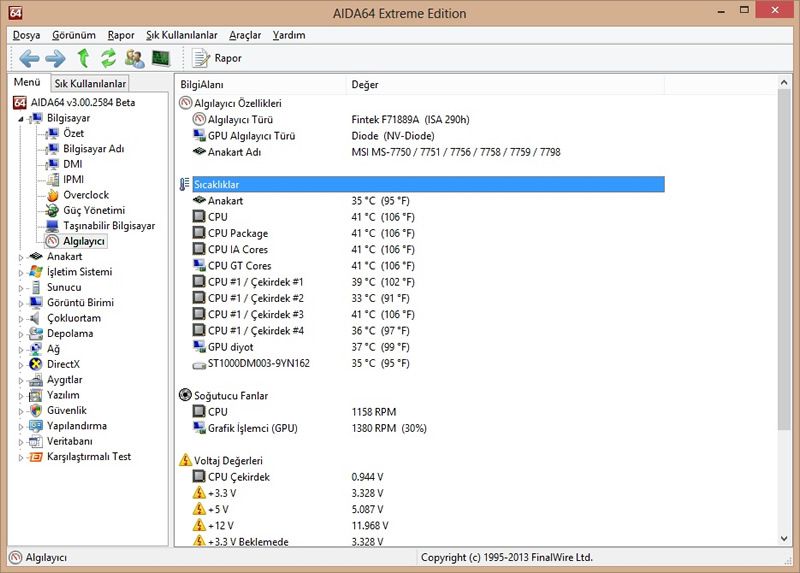This screenshot has width=800, height=573.
Task: Click the Güvenlik shield icon
Action: pyautogui.click(x=36, y=411)
